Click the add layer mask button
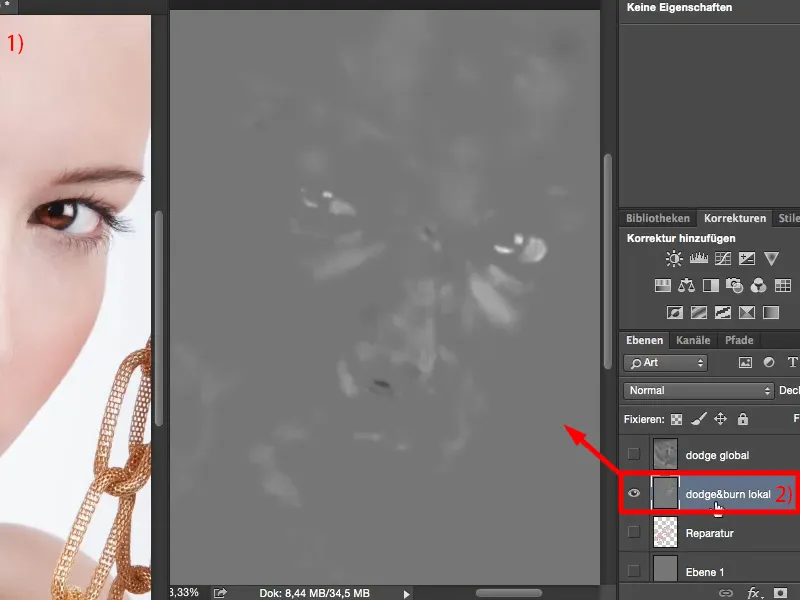800x600 pixels. 779,592
